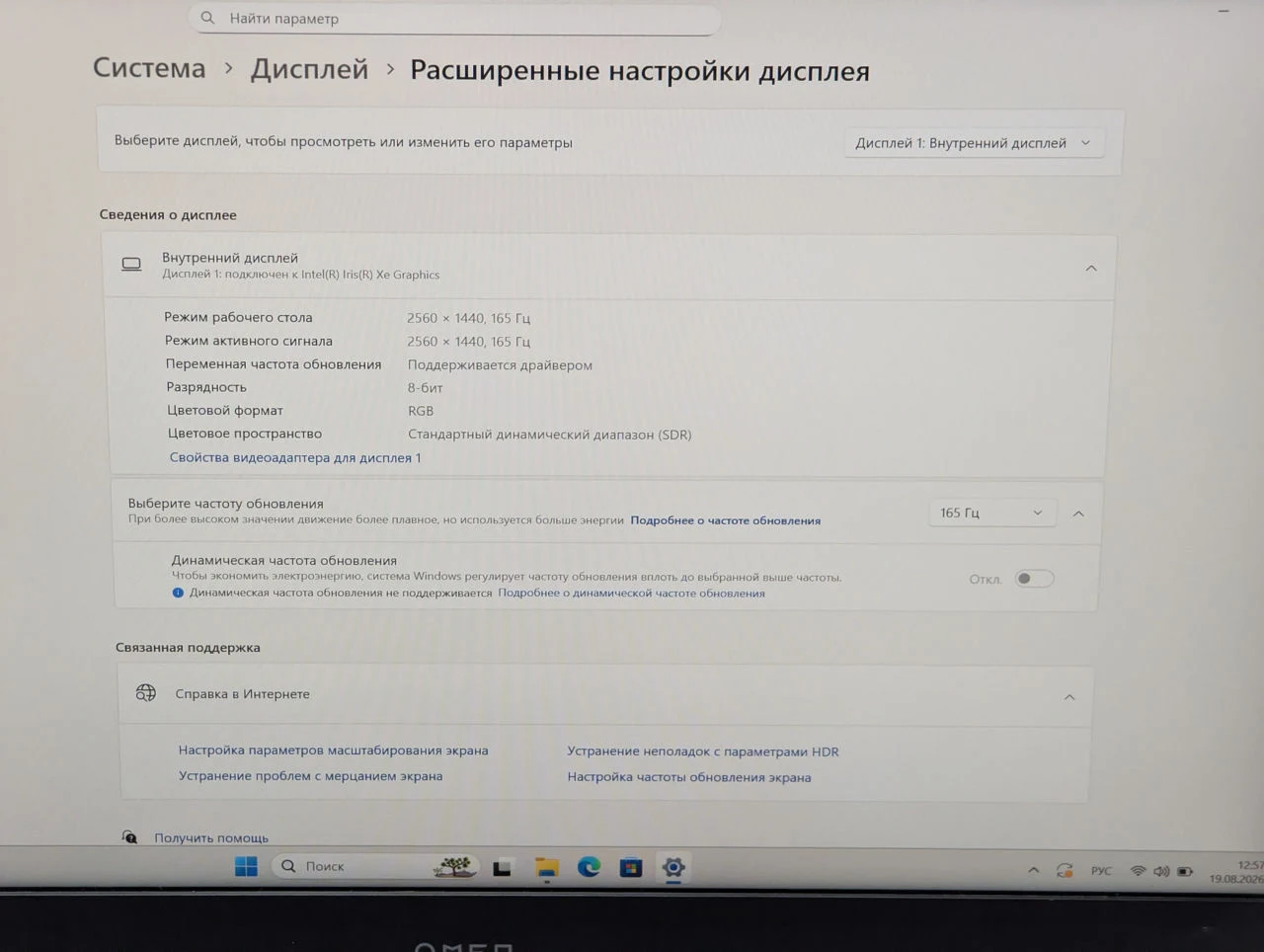Screen dimensions: 1264x952
Task: Open "Настройка параметров масштабирования экрана" help link
Action: (x=333, y=751)
